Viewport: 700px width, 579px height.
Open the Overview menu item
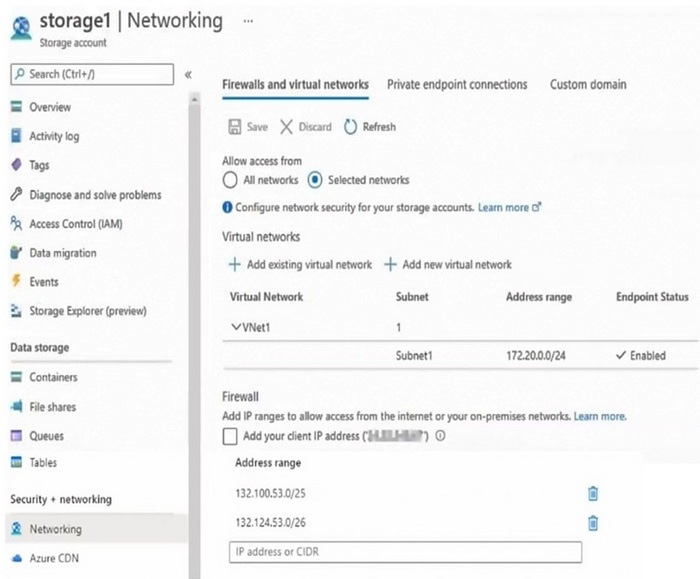point(50,107)
